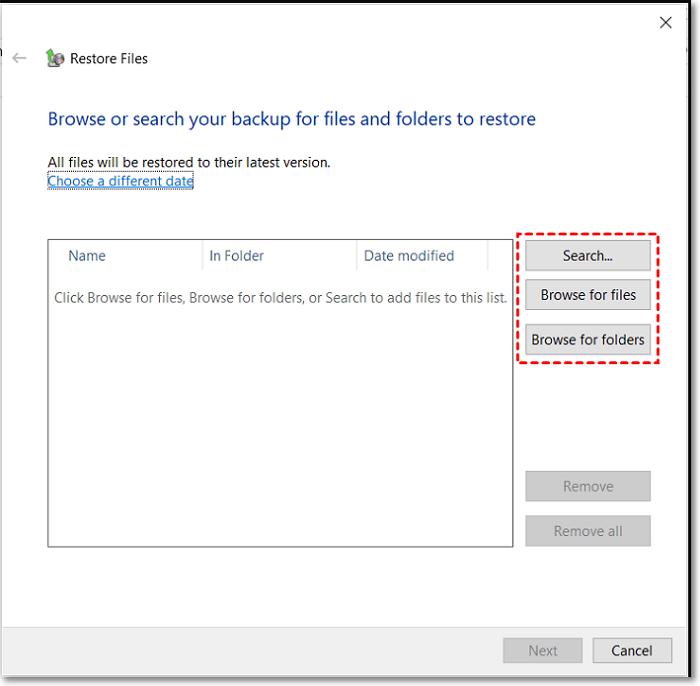The image size is (700, 686).
Task: Click the empty area of the file list
Action: pos(280,430)
